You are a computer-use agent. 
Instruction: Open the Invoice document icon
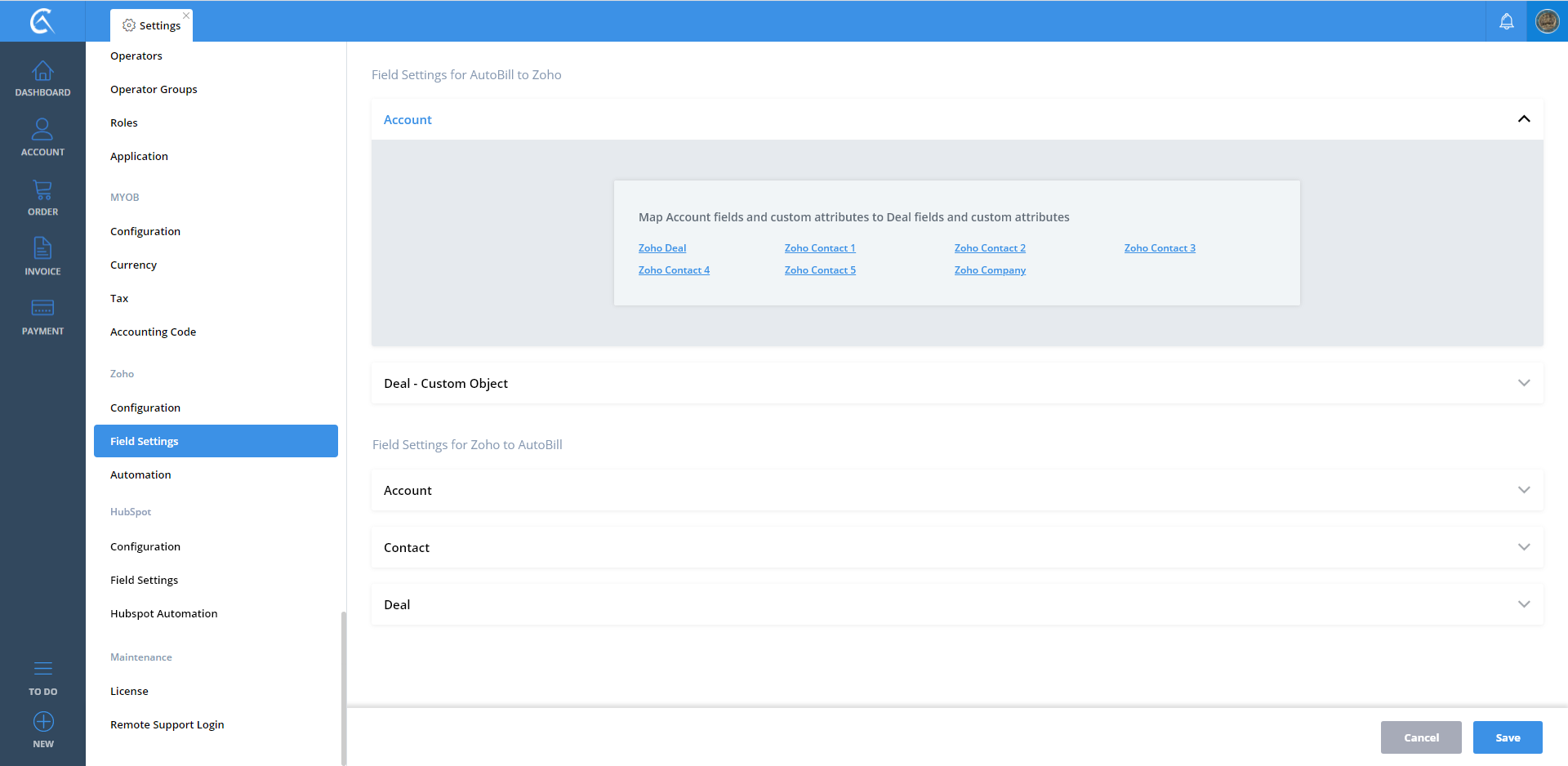click(x=42, y=248)
